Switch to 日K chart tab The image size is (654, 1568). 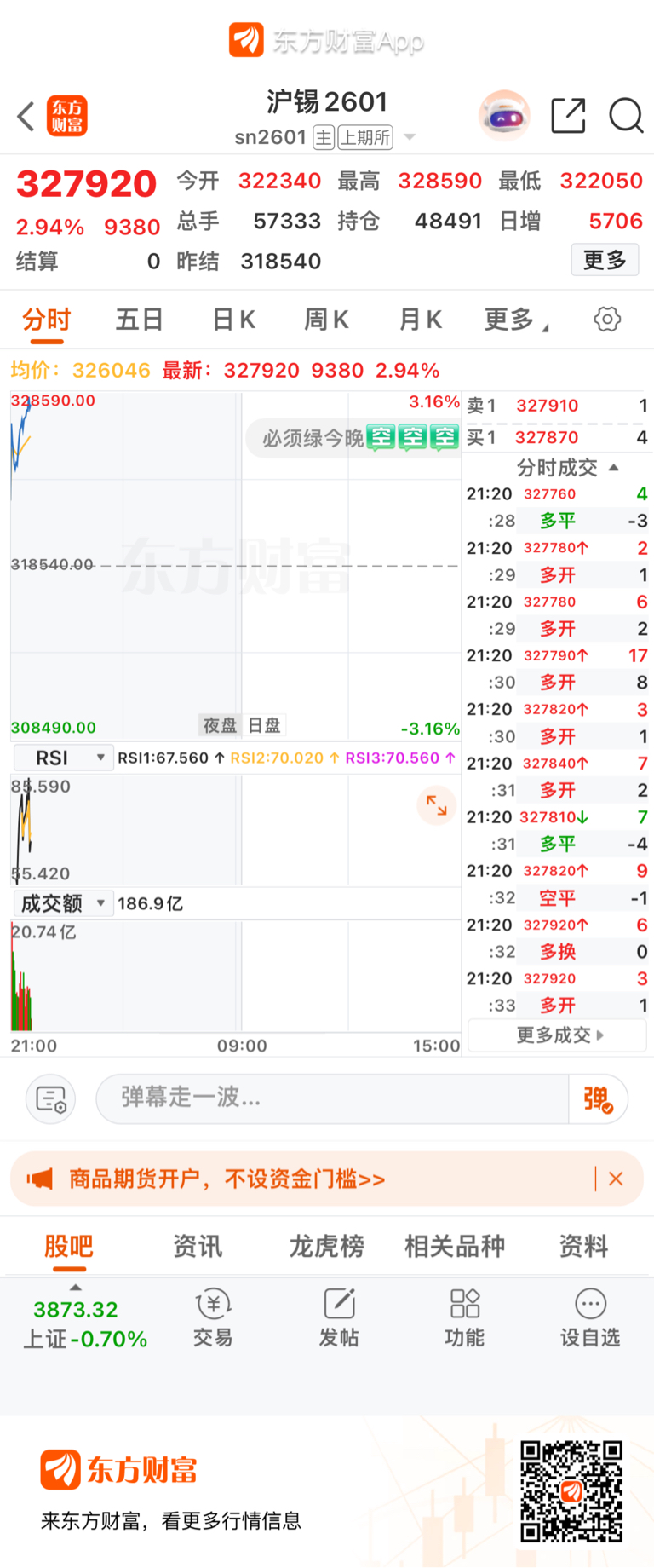point(233,320)
